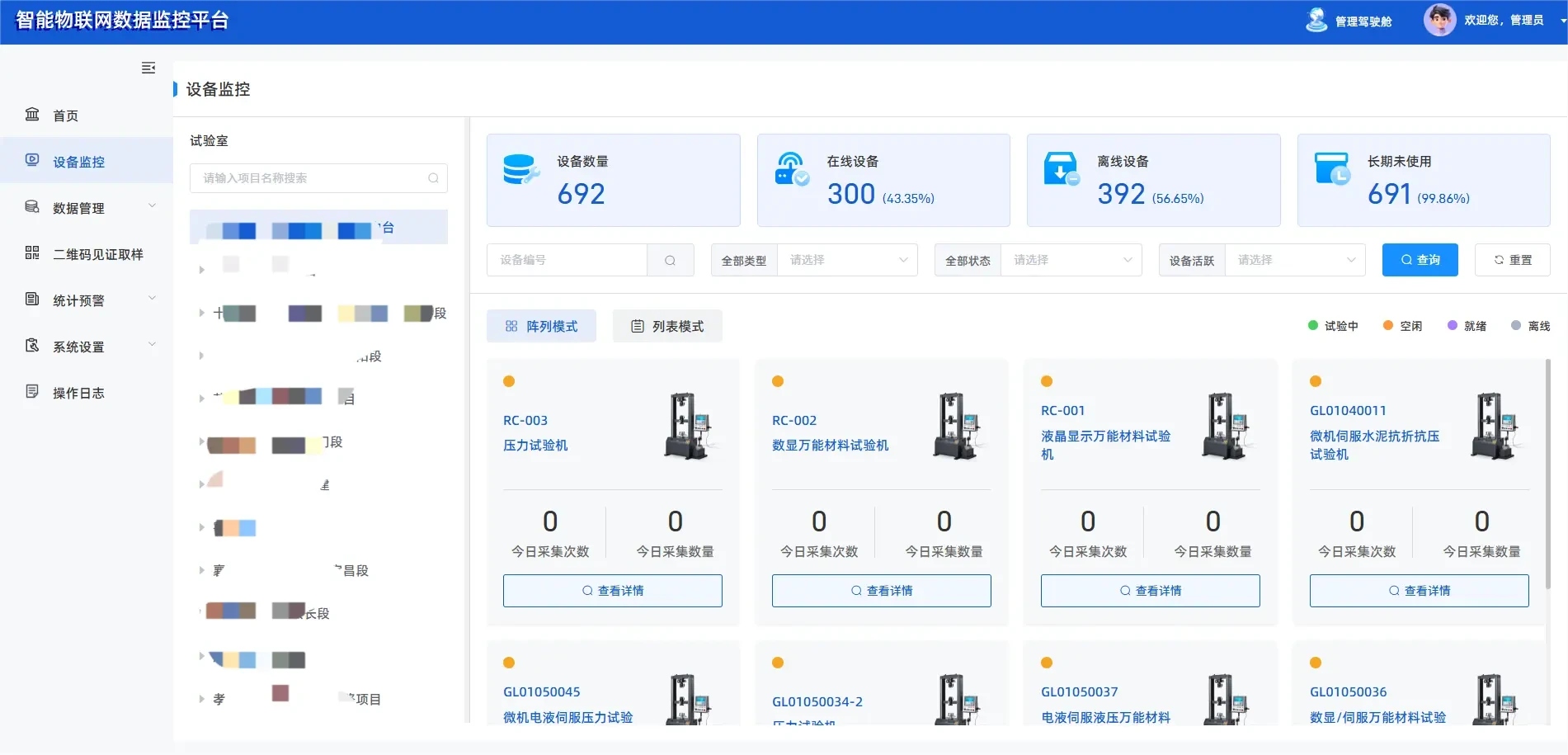Open 操作日志 in the sidebar
Screen dimensions: 1568x755
pos(87,393)
